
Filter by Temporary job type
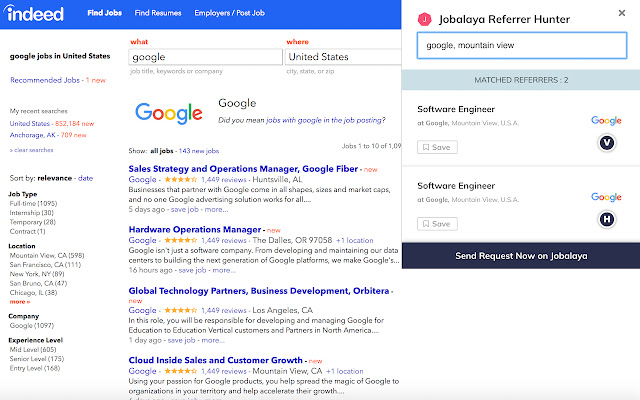click(x=33, y=222)
